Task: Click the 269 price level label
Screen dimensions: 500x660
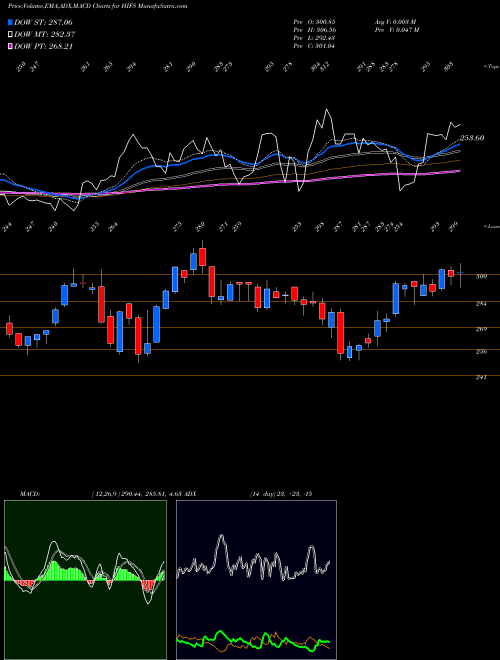Action: [x=481, y=329]
